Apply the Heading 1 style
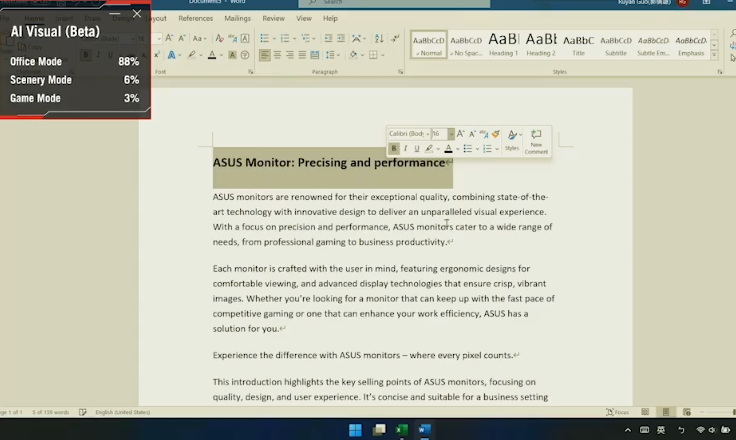Screen dimensions: 736x440 tap(503, 45)
